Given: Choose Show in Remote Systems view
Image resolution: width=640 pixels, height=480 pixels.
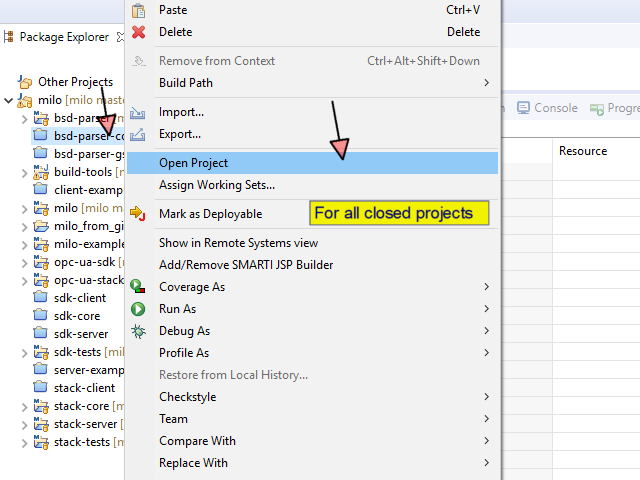Looking at the screenshot, I should point(312,243).
